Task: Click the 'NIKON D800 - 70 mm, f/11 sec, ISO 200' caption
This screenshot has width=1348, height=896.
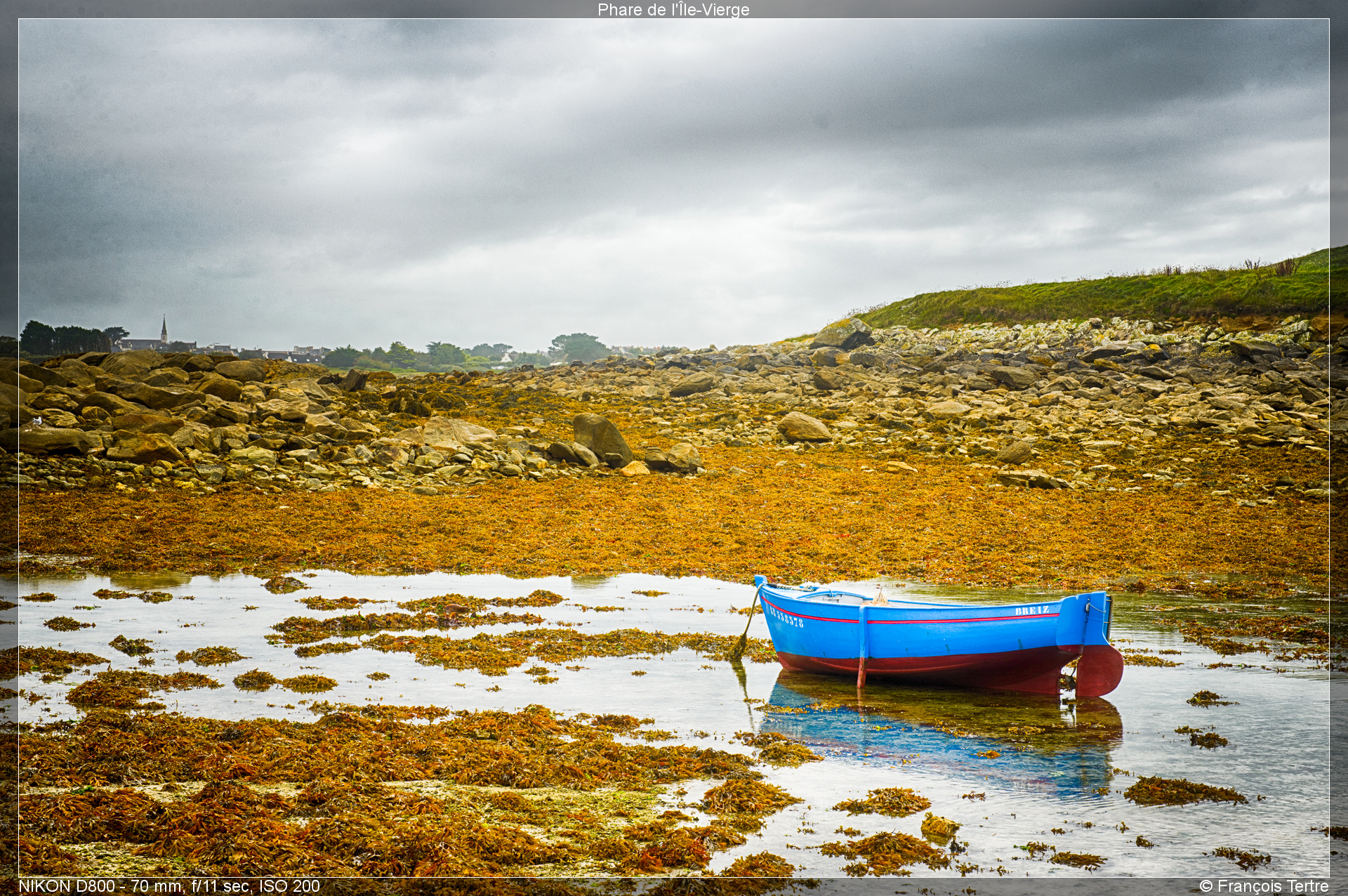Action: point(169,886)
